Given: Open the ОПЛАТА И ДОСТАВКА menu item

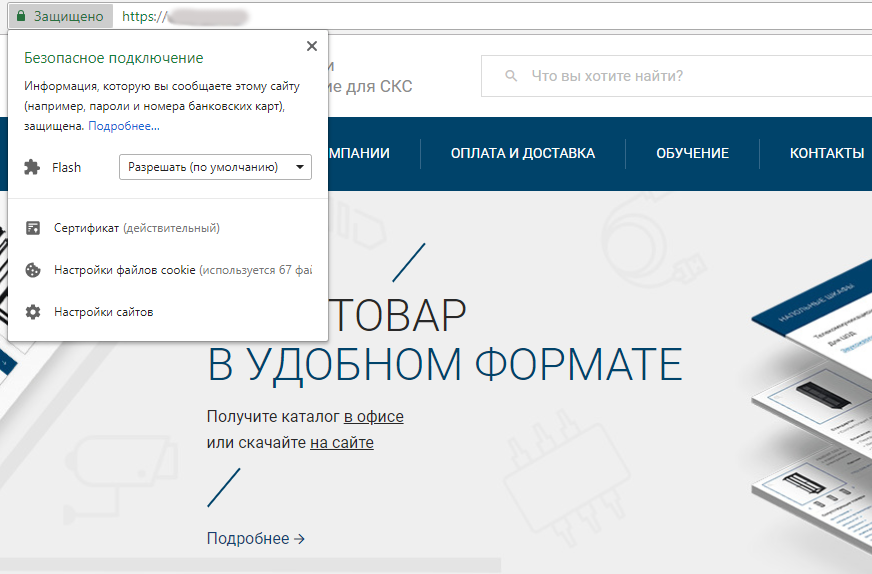Looking at the screenshot, I should tap(522, 153).
